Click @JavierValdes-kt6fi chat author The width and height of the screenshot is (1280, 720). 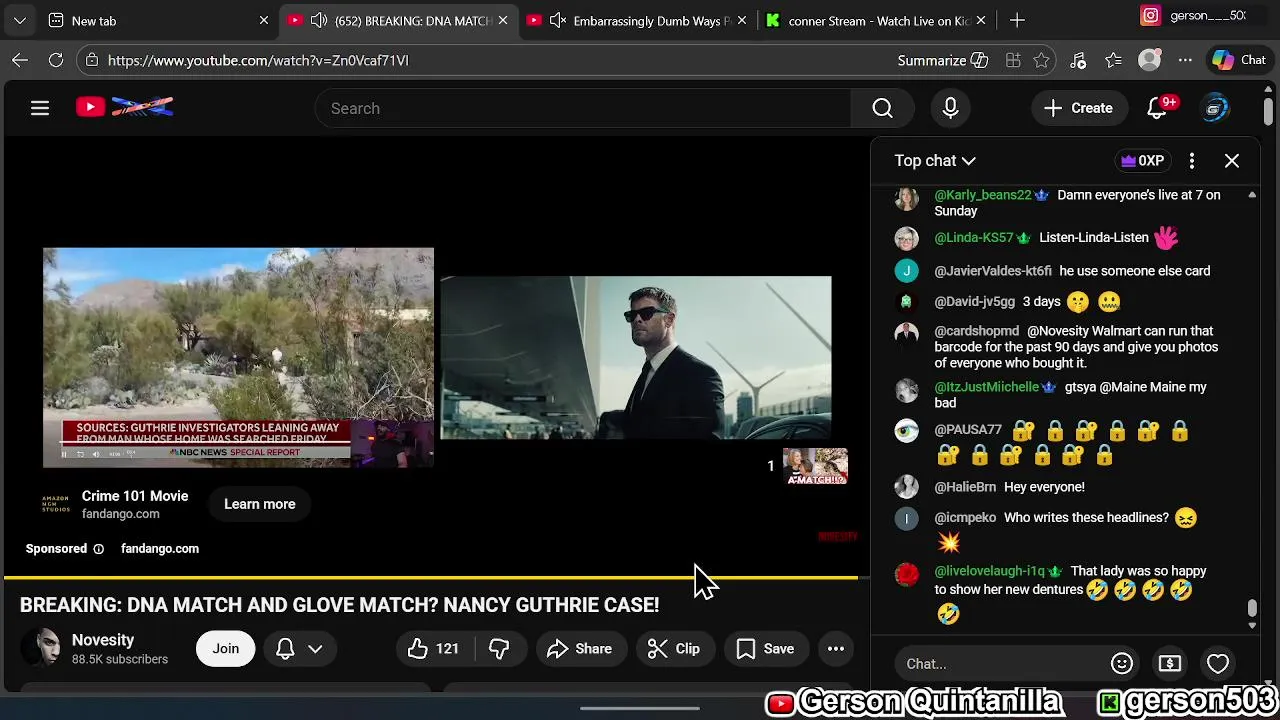coord(993,271)
